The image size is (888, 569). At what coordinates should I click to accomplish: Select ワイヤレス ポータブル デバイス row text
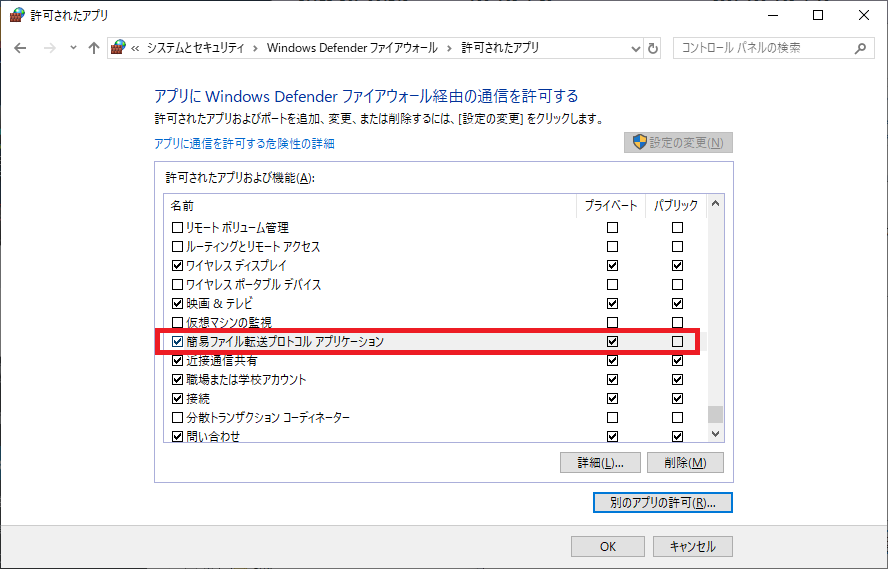coord(254,285)
